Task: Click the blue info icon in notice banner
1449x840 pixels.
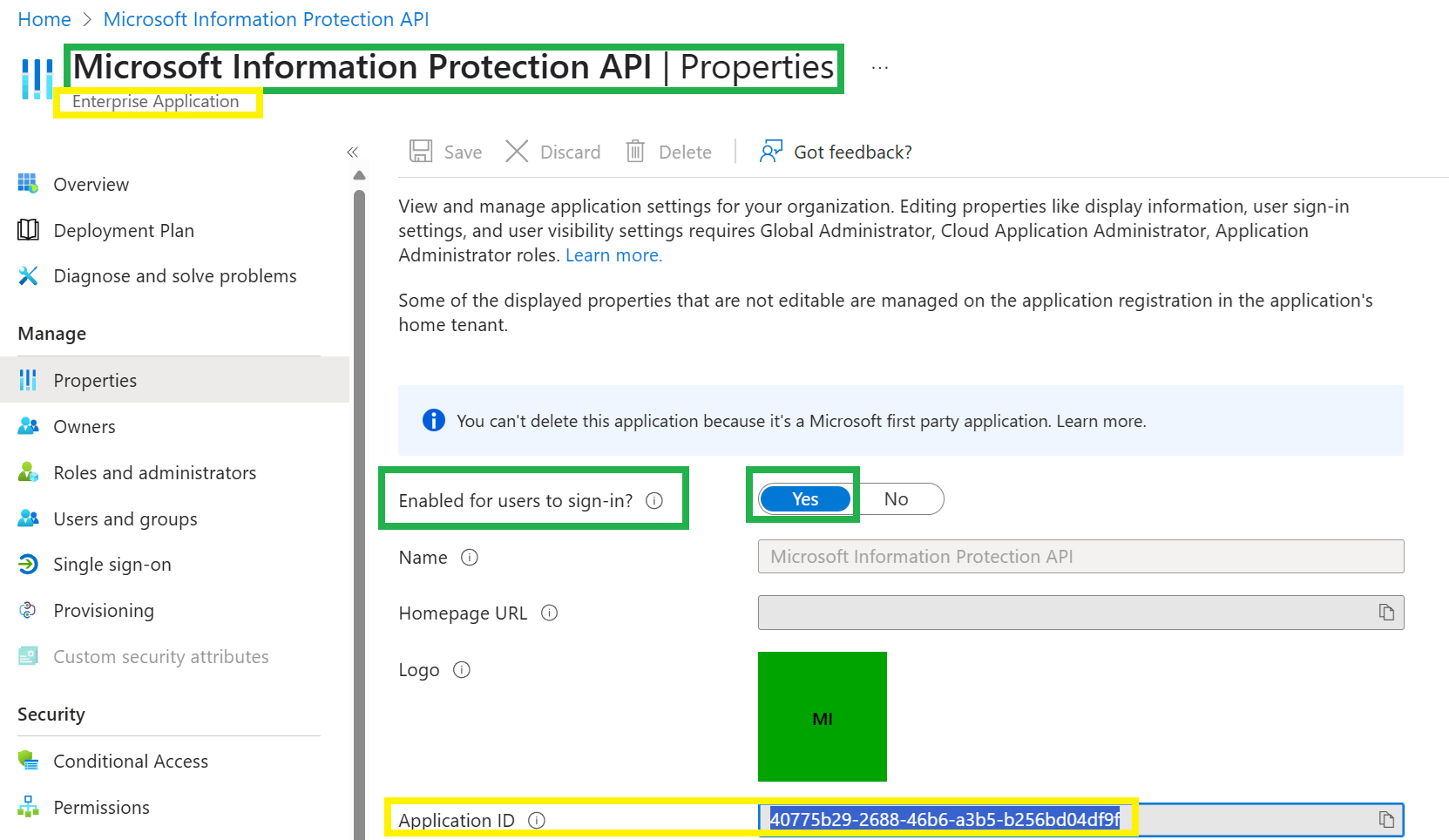Action: tap(433, 420)
